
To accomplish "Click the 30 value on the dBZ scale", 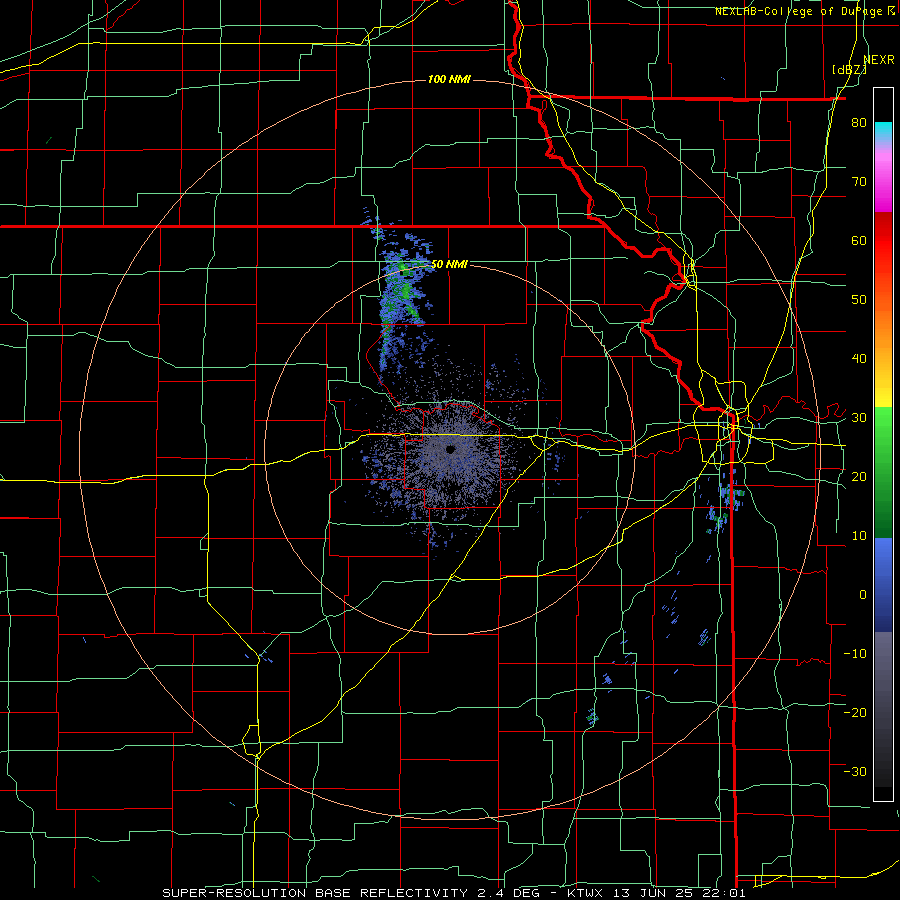I will pos(859,417).
